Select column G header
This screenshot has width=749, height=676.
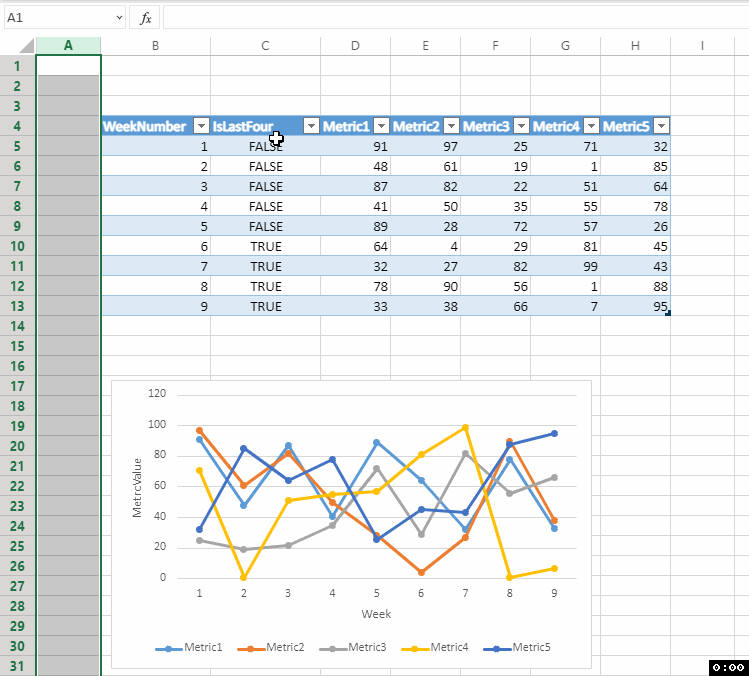click(x=566, y=46)
